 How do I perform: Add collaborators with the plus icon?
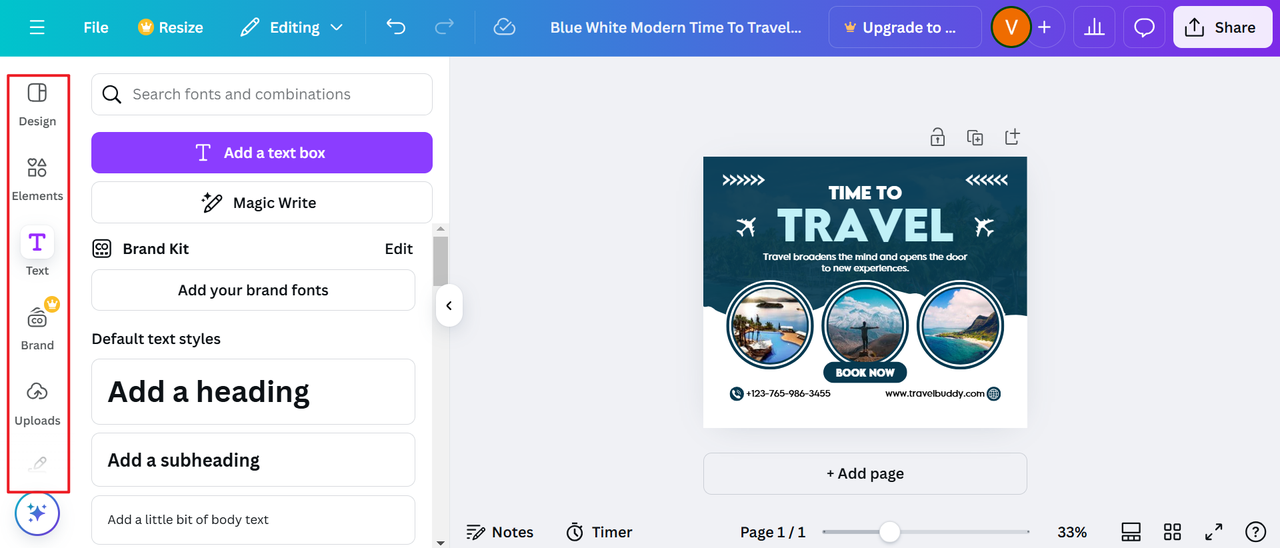pyautogui.click(x=1045, y=28)
